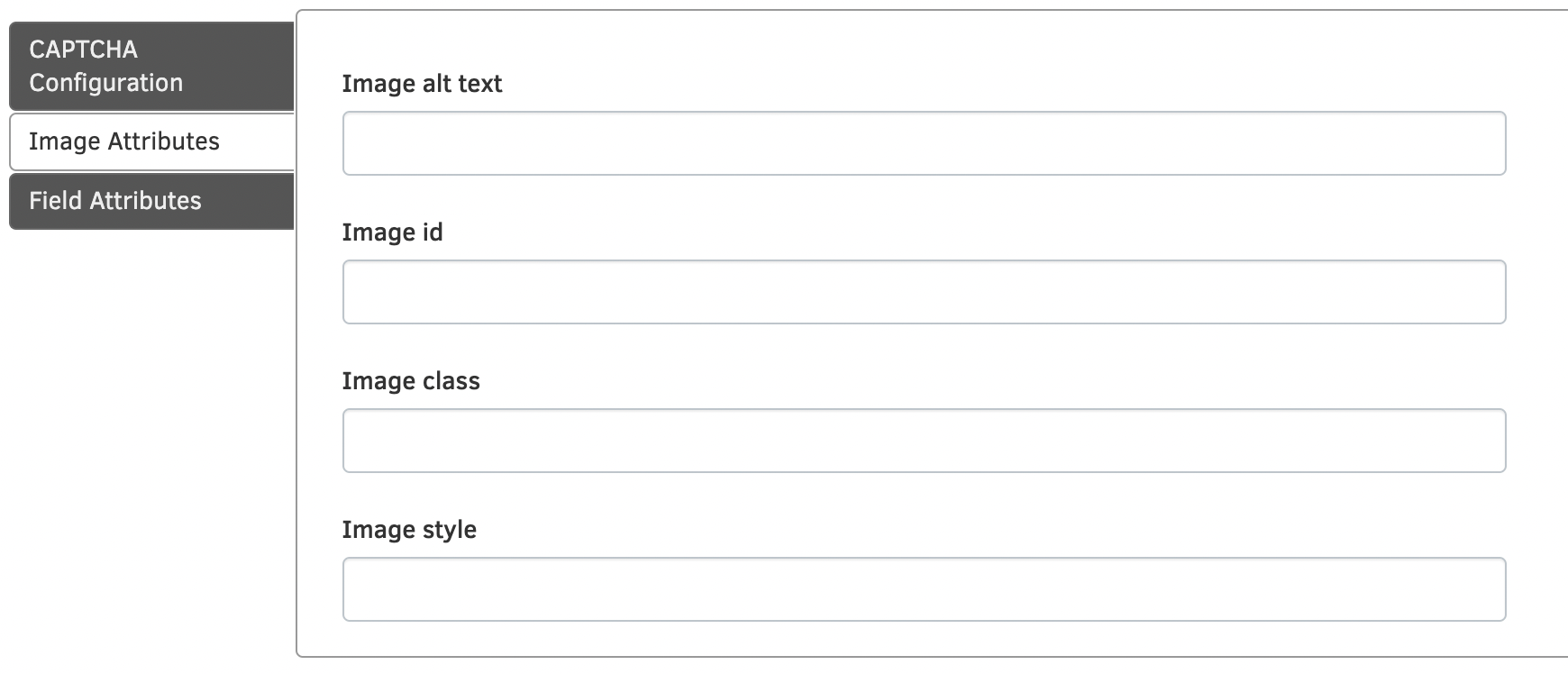1568x674 pixels.
Task: Click the "Image alt text" label
Action: tap(422, 84)
